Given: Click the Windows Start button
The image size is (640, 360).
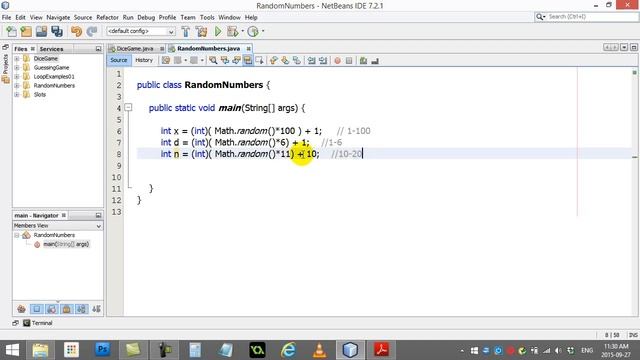Looking at the screenshot, I should click(12, 350).
